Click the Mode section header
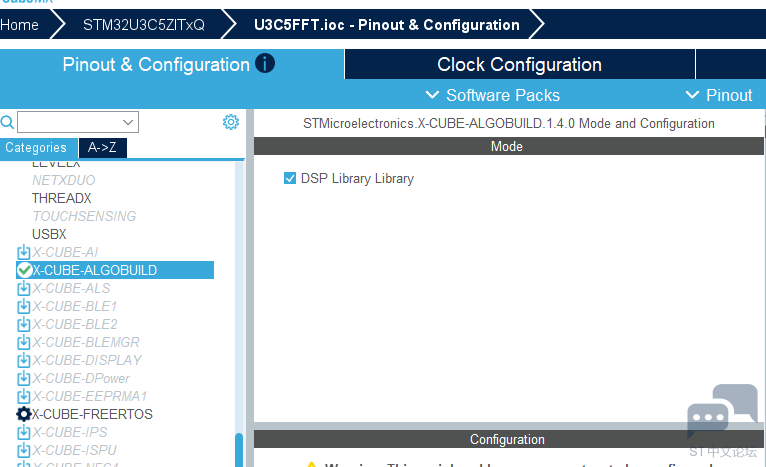Image resolution: width=766 pixels, height=467 pixels. click(509, 147)
